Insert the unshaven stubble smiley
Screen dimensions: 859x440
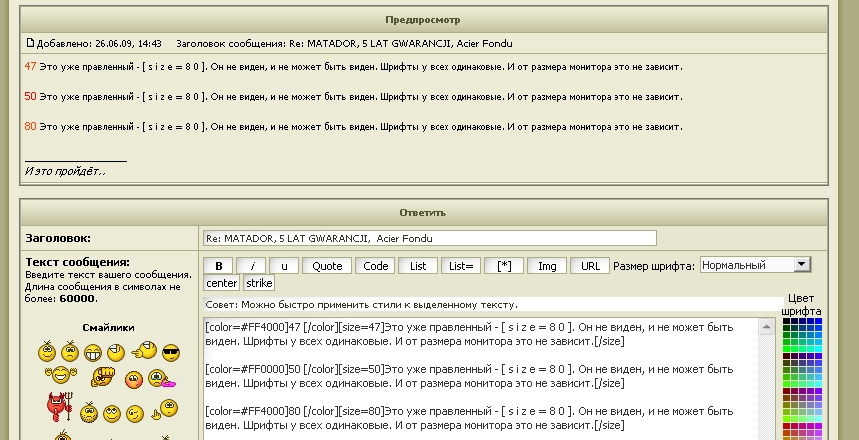click(x=88, y=412)
